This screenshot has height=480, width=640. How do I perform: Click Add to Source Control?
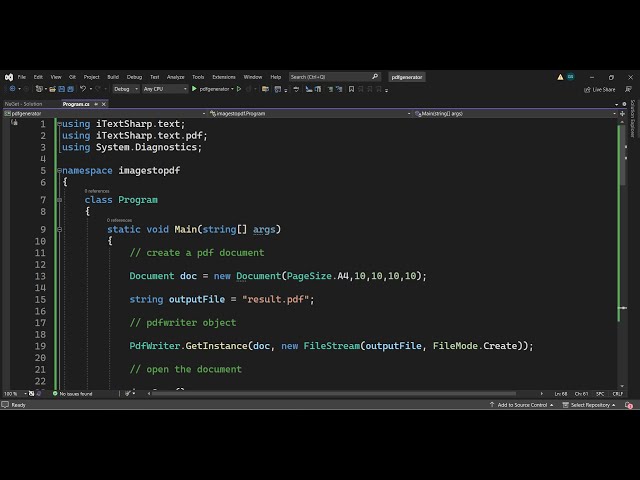click(522, 405)
